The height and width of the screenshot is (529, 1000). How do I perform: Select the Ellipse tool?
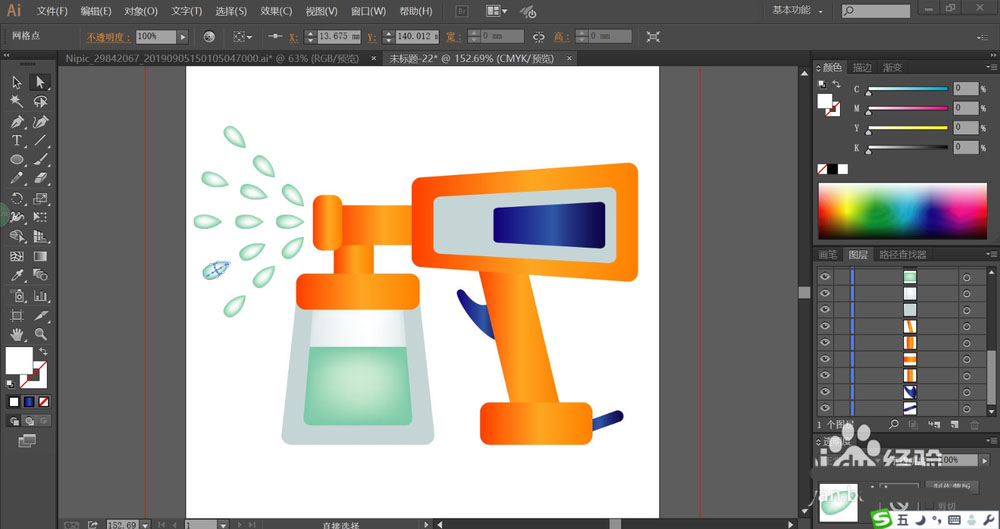17,160
